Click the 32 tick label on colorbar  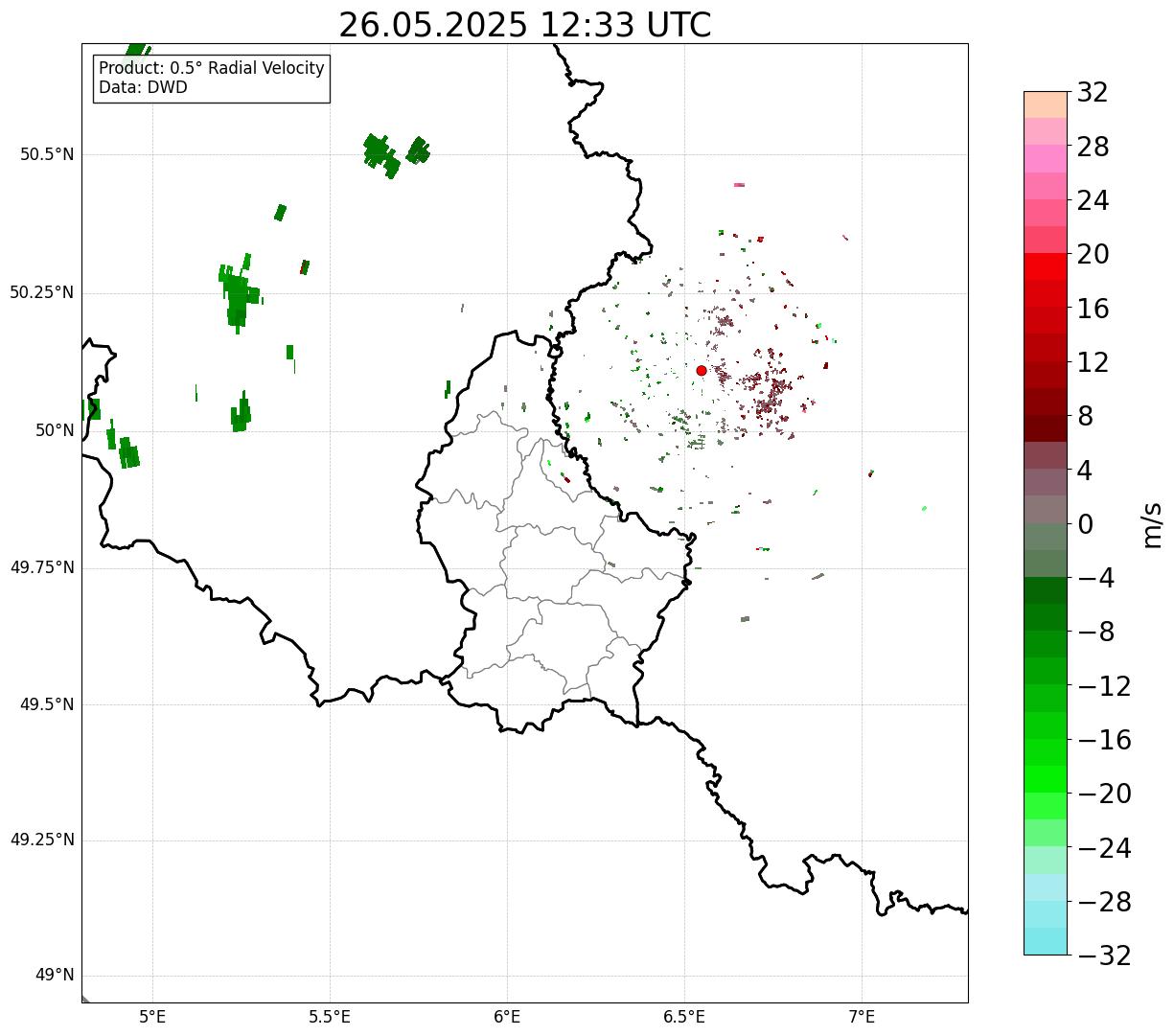coord(1093,93)
